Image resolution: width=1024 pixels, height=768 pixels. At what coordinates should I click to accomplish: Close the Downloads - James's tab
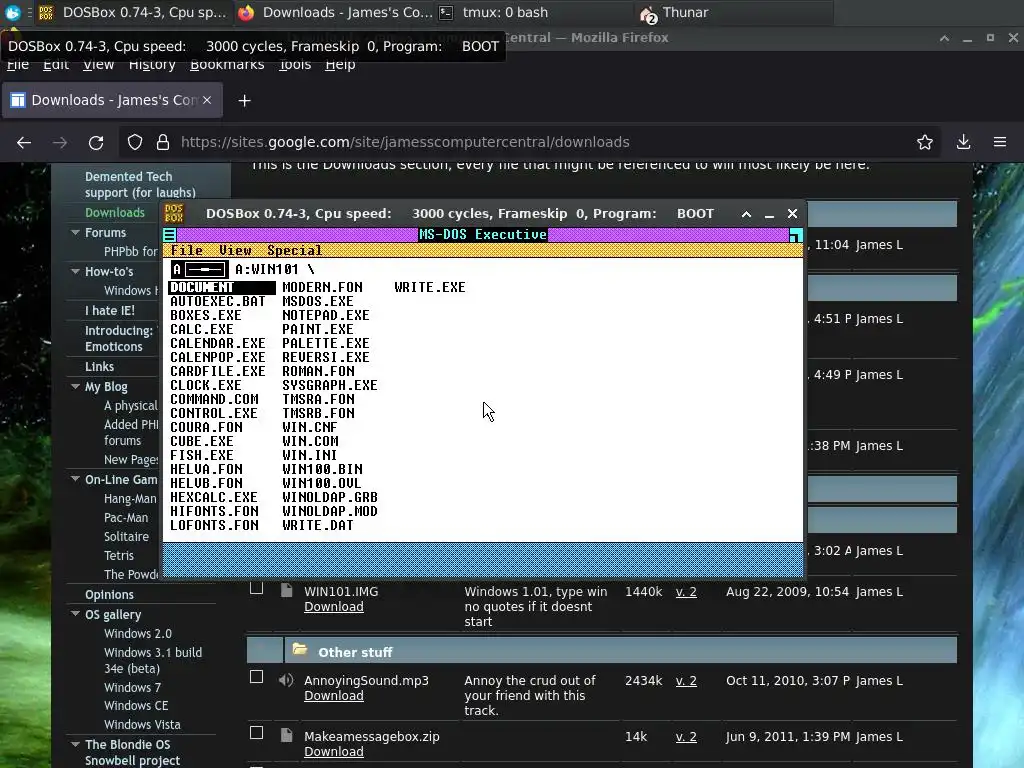point(206,100)
